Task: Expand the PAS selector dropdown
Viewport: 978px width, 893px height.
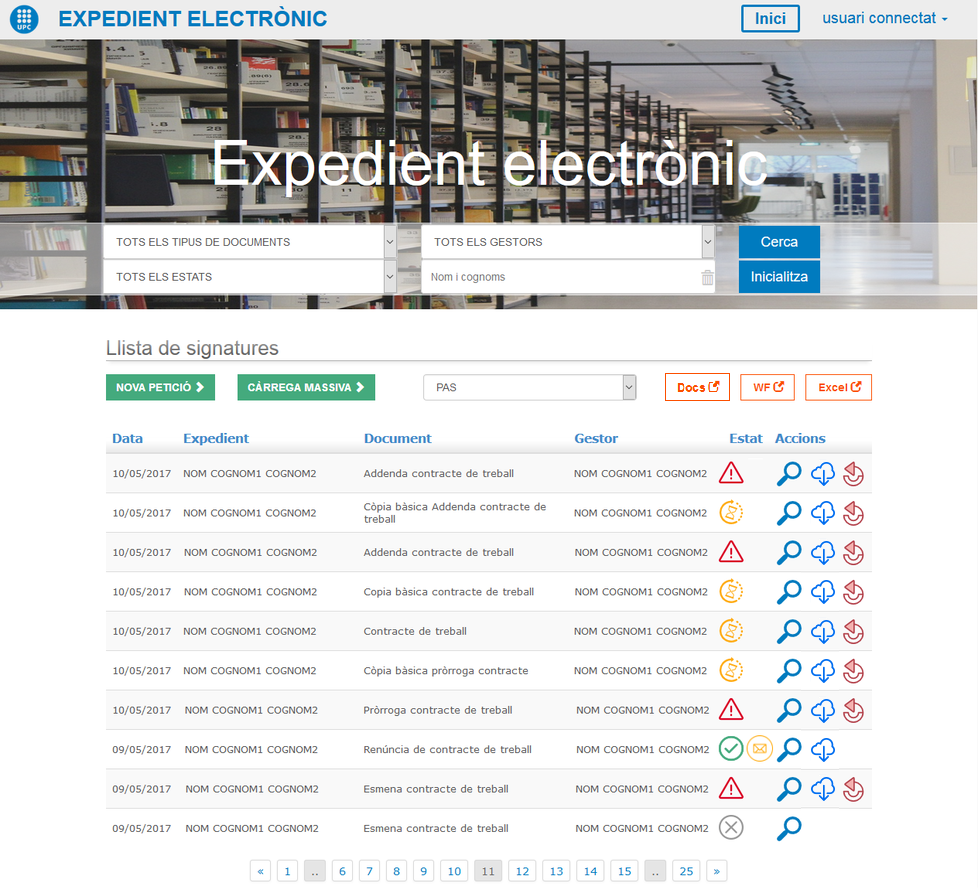Action: tap(530, 387)
